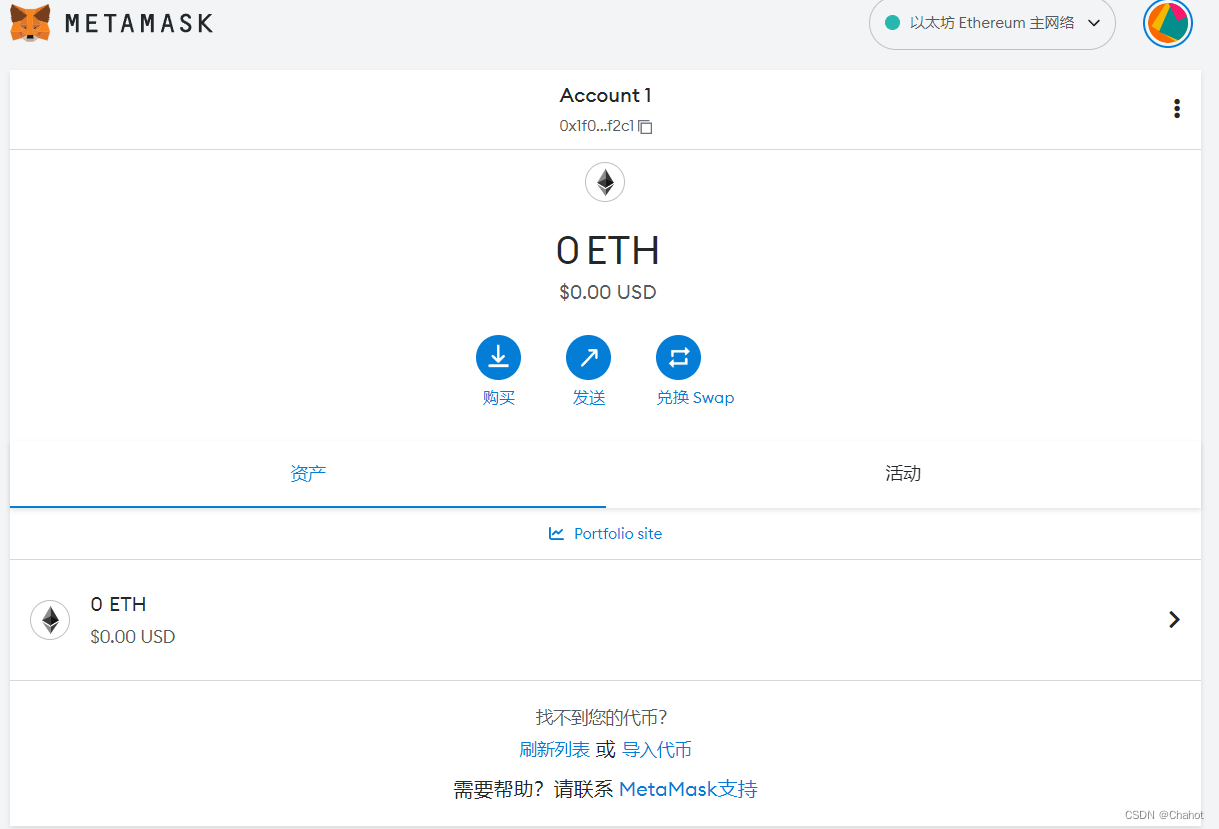The height and width of the screenshot is (829, 1219).
Task: Copy the account address with the copy icon
Action: (646, 127)
